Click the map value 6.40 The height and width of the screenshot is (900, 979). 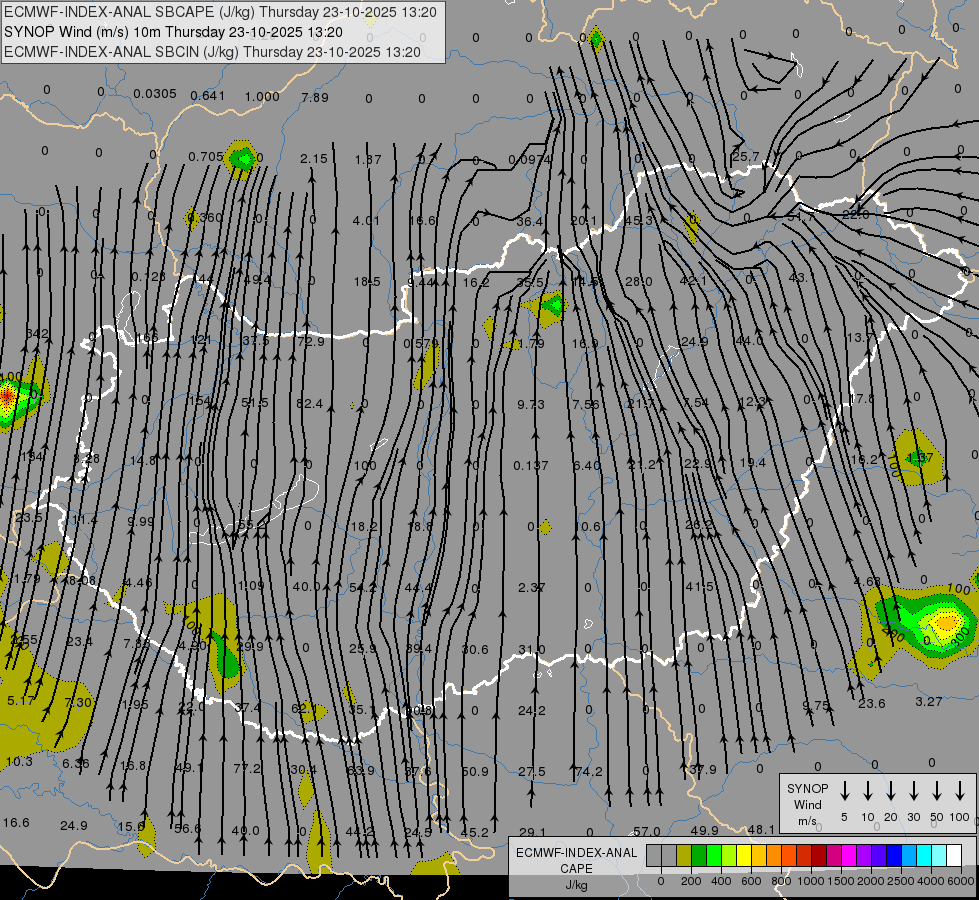pos(586,465)
